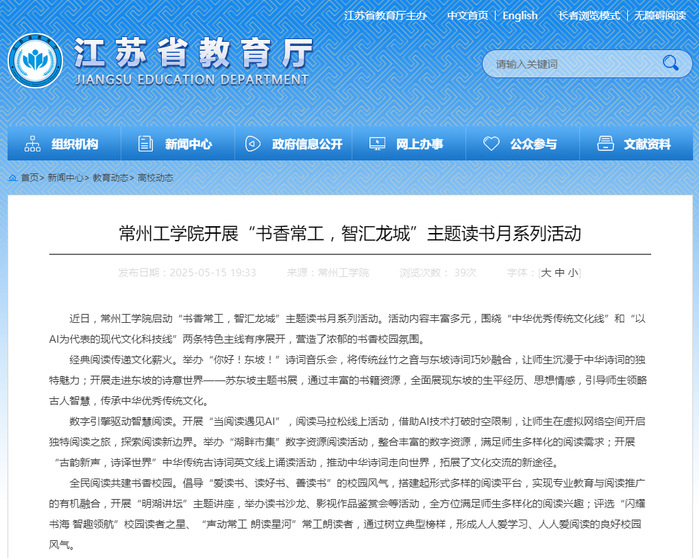
Task: Open 无障碍阅读 mode
Action: pyautogui.click(x=660, y=16)
